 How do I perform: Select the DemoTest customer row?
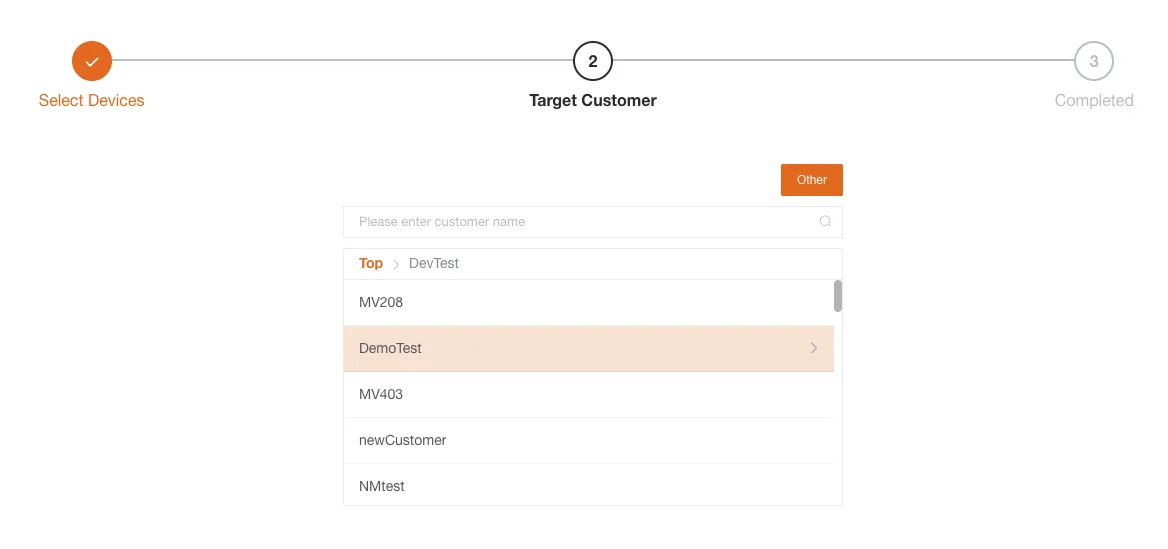coord(391,348)
